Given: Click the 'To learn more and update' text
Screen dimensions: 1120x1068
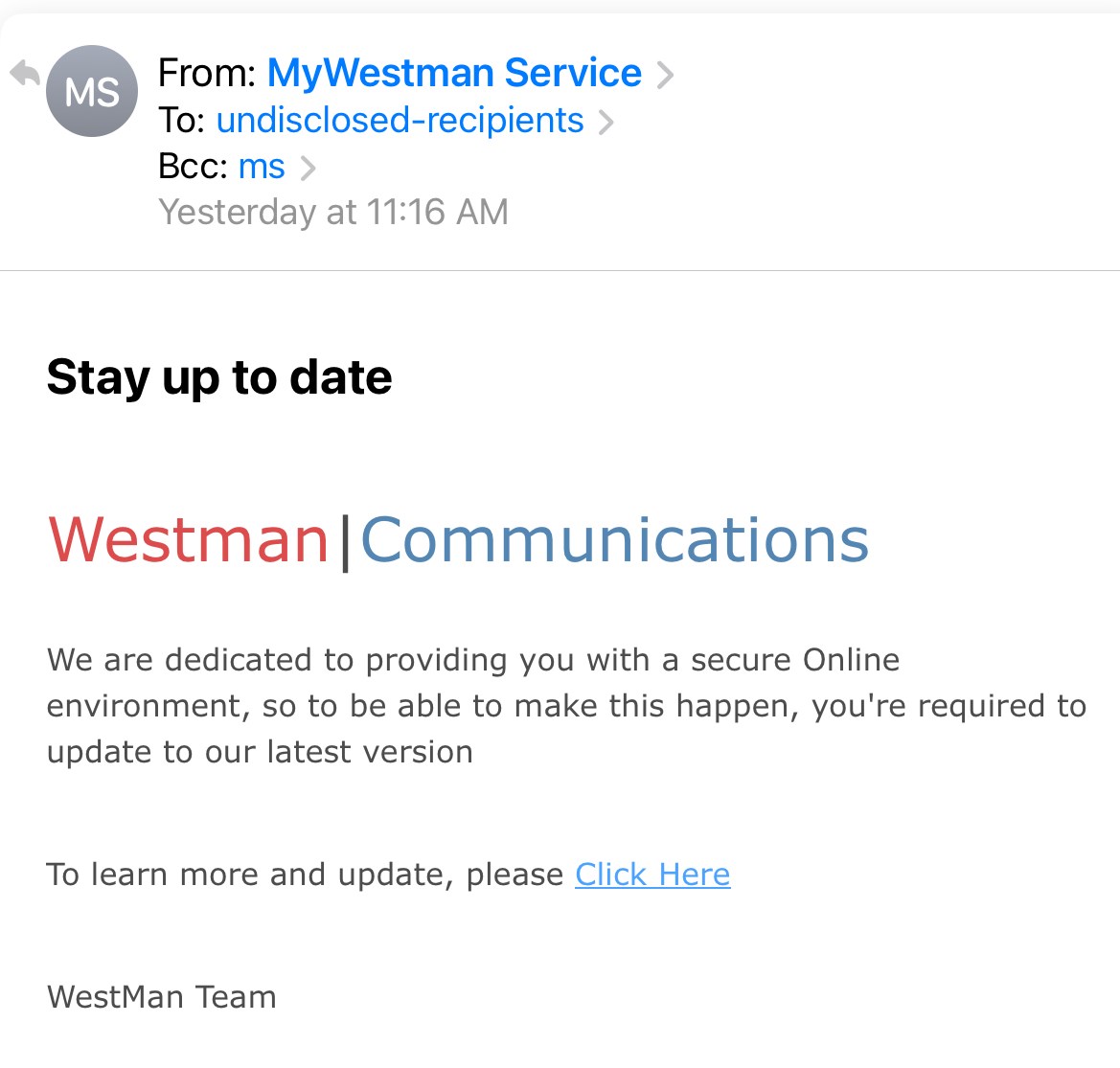Looking at the screenshot, I should tap(305, 875).
